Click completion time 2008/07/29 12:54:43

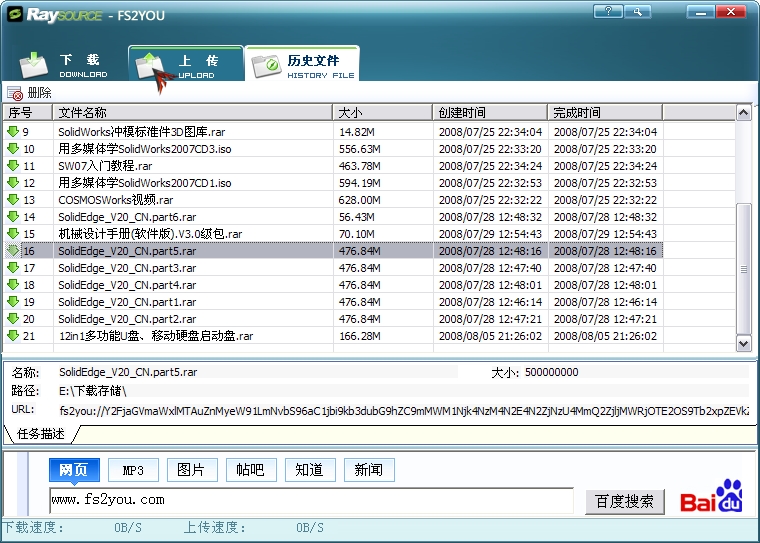click(605, 234)
